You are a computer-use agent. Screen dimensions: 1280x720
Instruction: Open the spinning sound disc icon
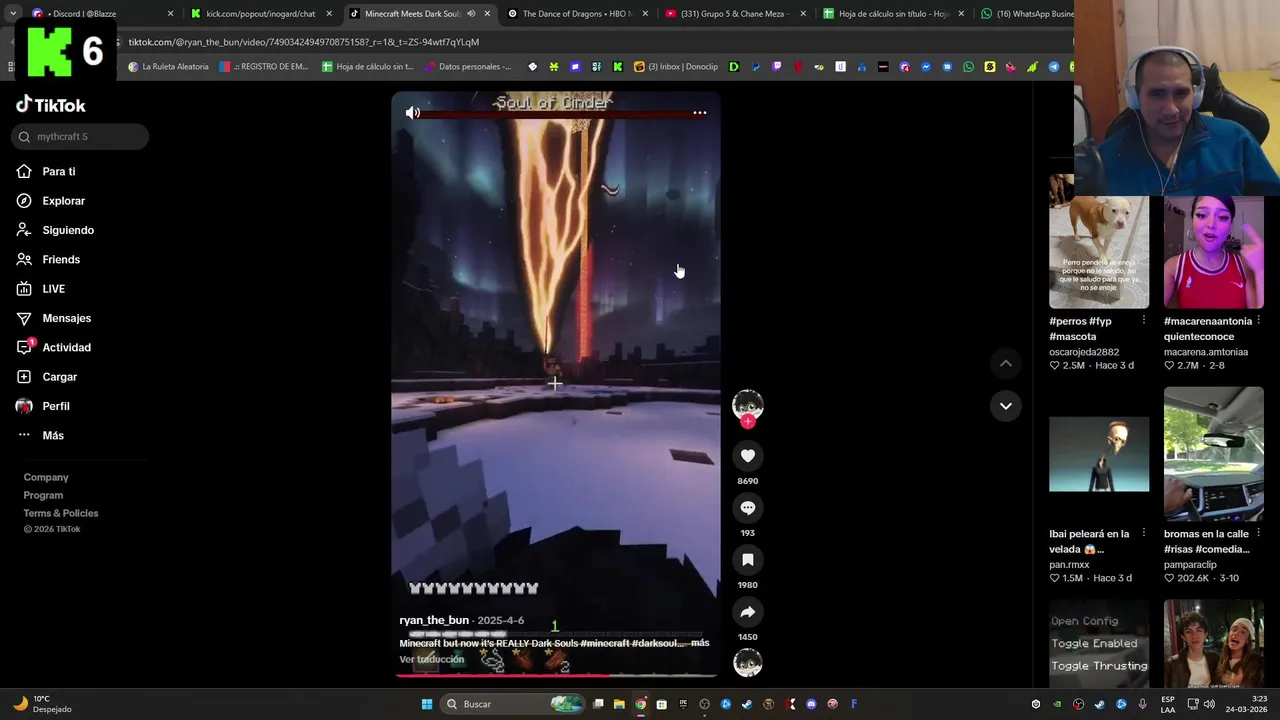point(747,663)
